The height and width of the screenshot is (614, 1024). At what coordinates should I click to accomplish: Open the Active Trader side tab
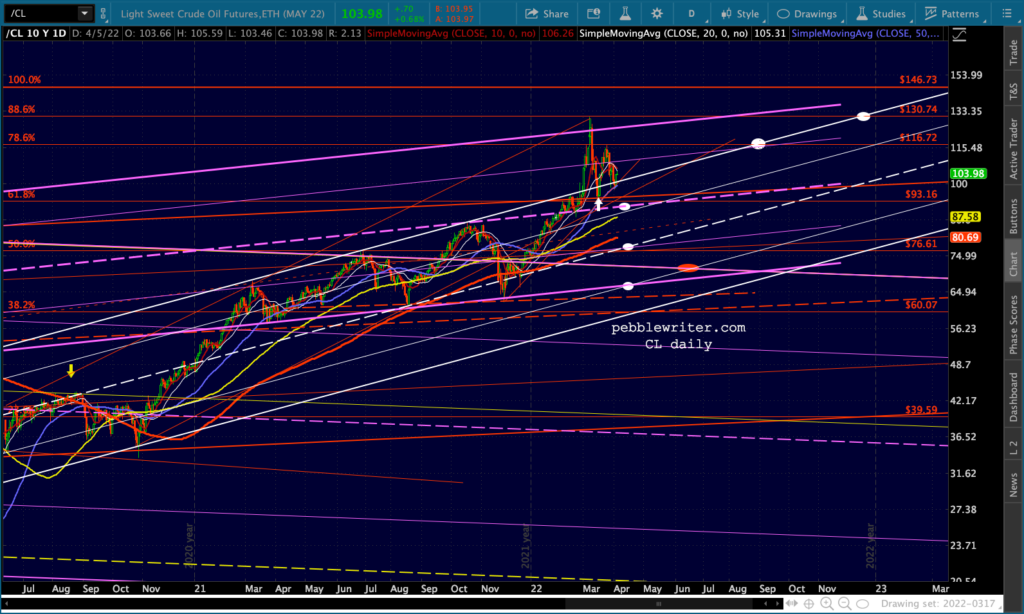pos(1014,148)
